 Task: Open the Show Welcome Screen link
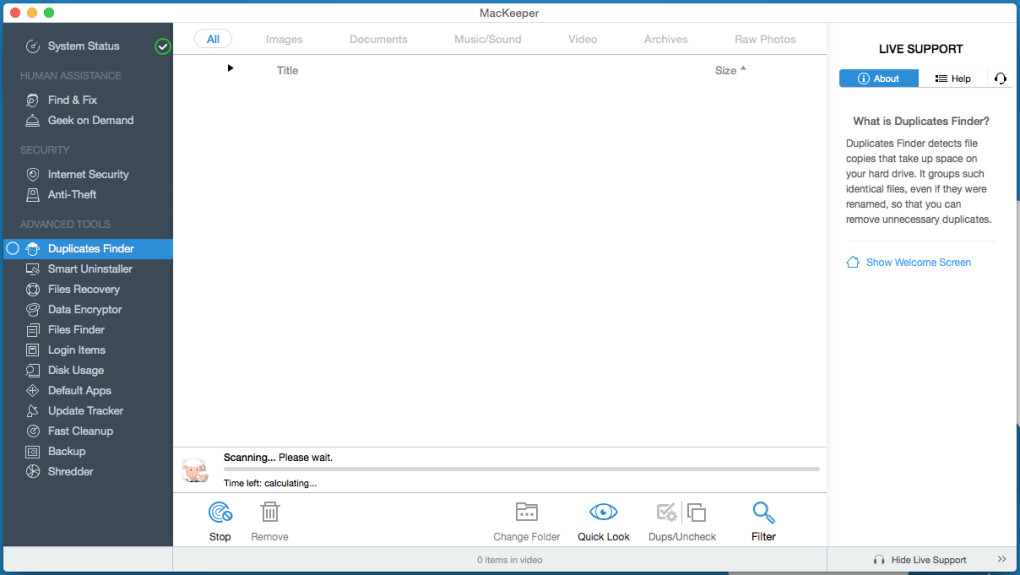tap(918, 262)
